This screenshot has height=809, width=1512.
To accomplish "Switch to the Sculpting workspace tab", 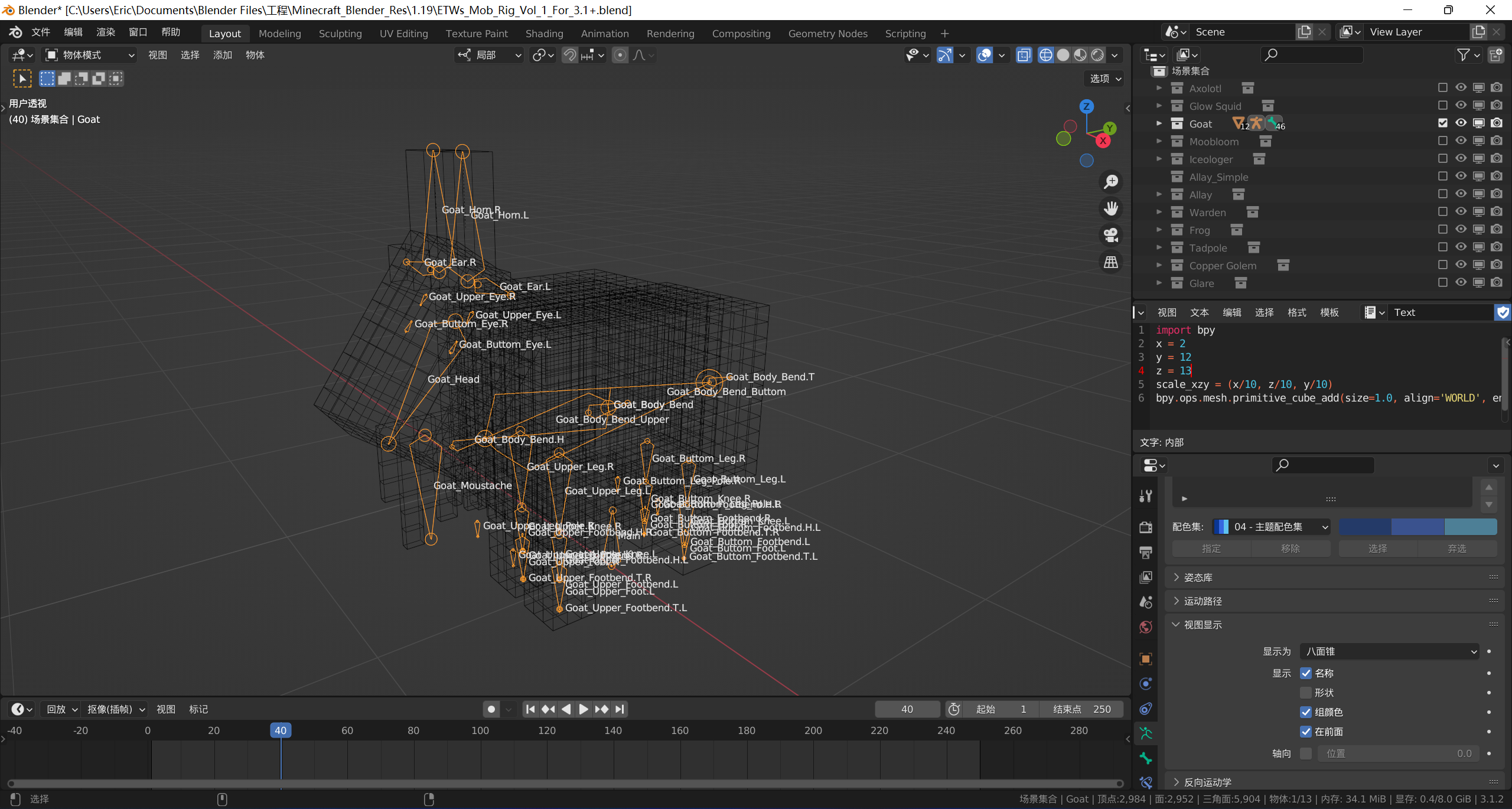I will [340, 34].
